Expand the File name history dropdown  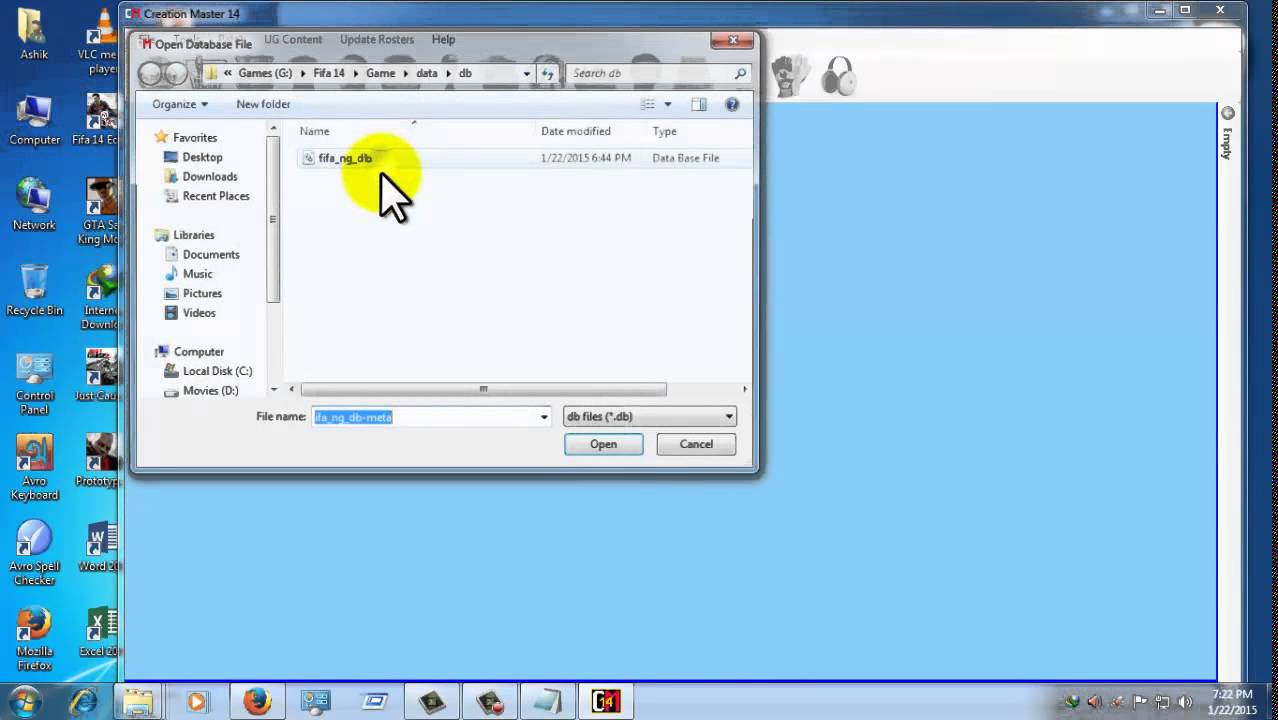tap(544, 417)
